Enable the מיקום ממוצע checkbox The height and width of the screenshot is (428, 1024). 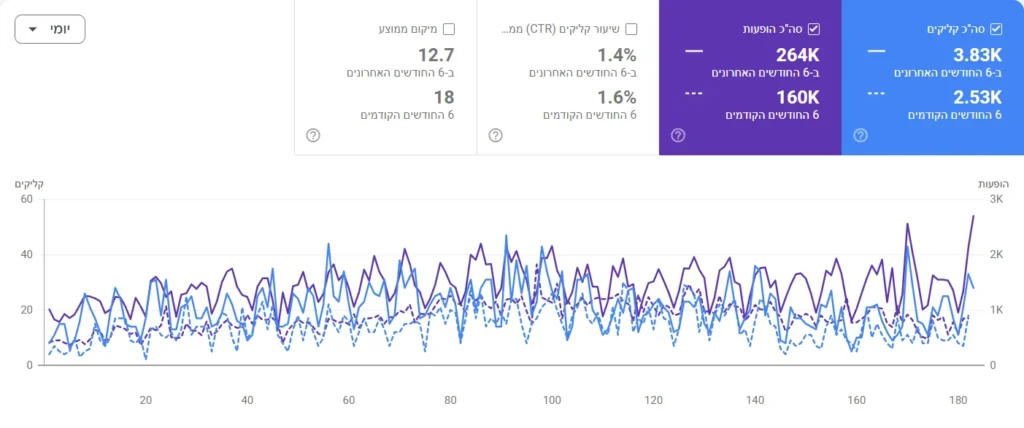pyautogui.click(x=449, y=29)
